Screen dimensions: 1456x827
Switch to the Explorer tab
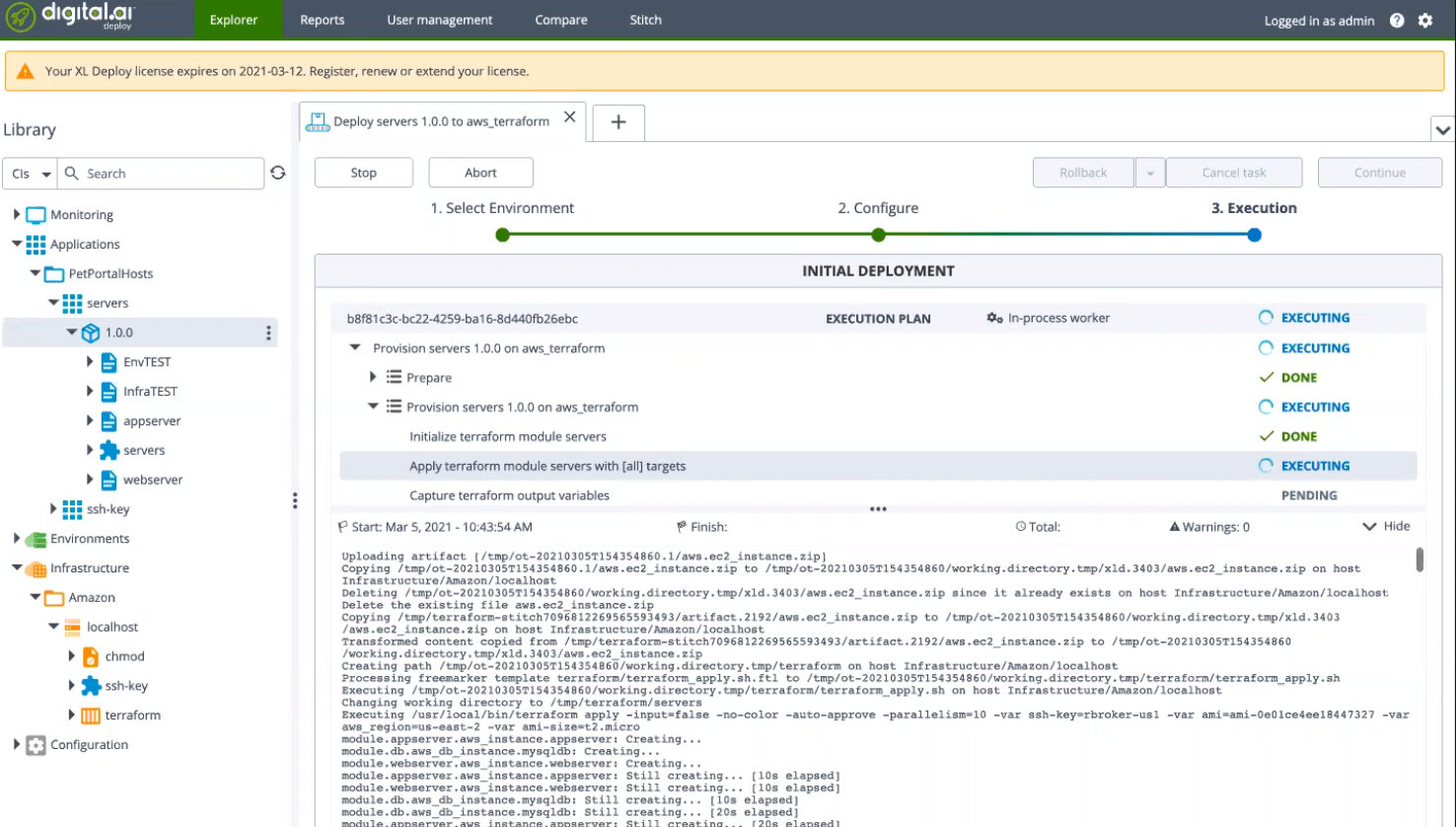click(x=234, y=20)
